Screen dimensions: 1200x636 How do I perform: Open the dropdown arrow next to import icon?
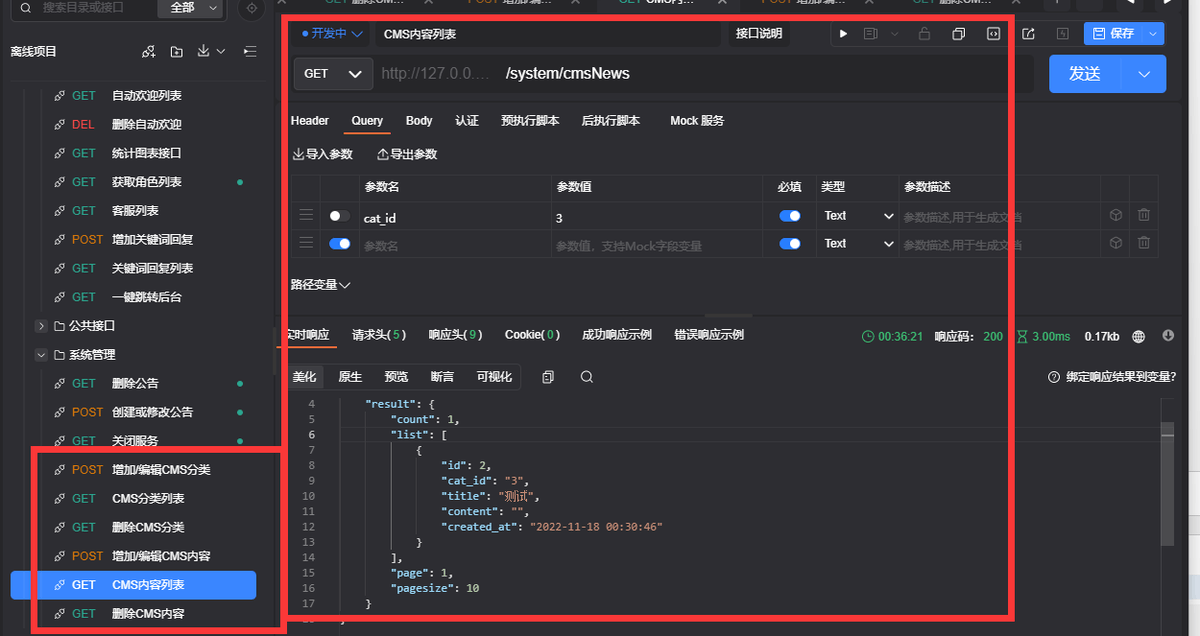221,51
